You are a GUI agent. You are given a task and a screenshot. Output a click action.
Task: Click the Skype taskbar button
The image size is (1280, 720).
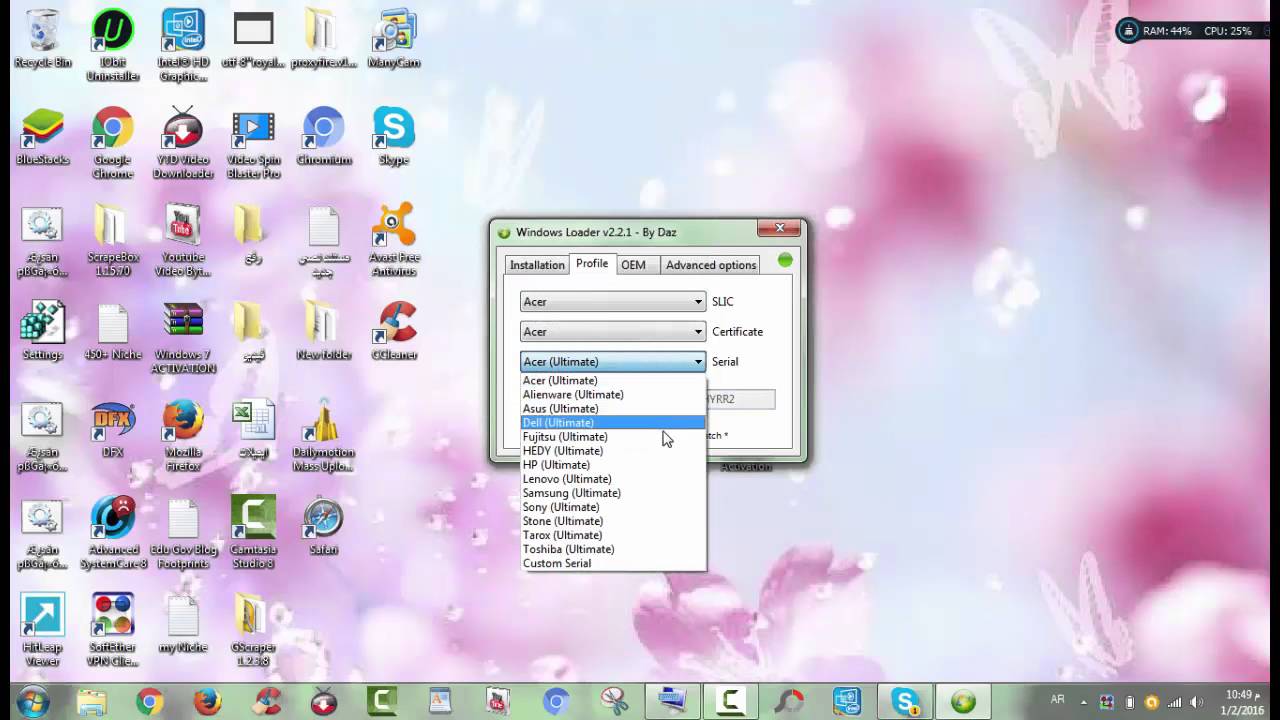coord(907,702)
